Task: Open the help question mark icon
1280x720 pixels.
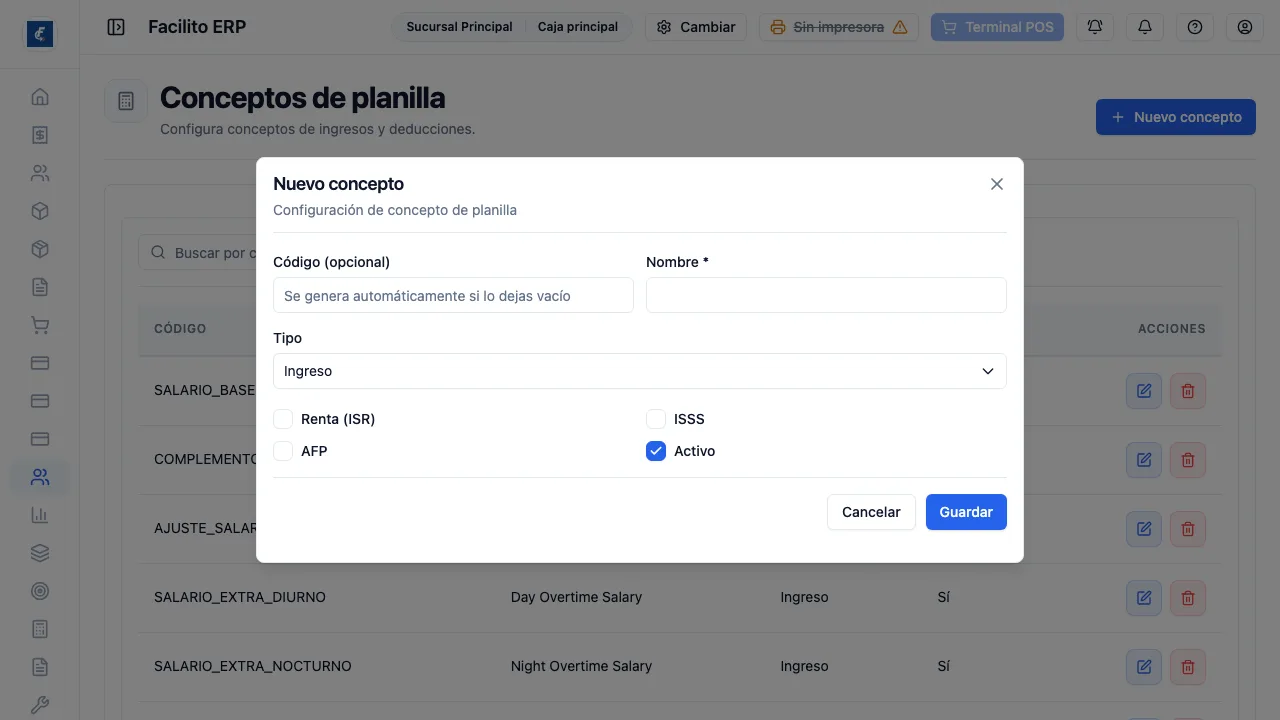Action: pyautogui.click(x=1195, y=27)
